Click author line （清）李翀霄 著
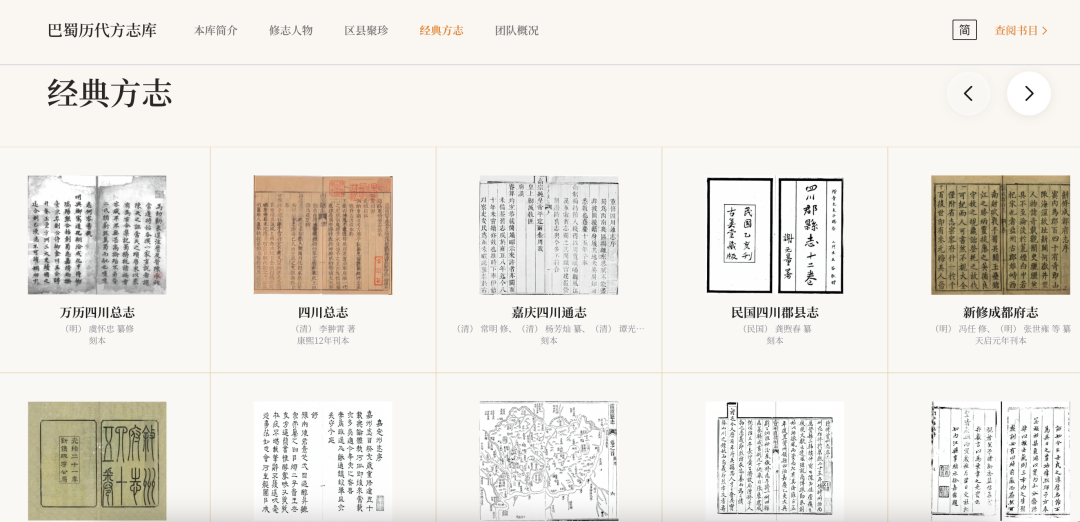The height and width of the screenshot is (522, 1080). tap(323, 329)
